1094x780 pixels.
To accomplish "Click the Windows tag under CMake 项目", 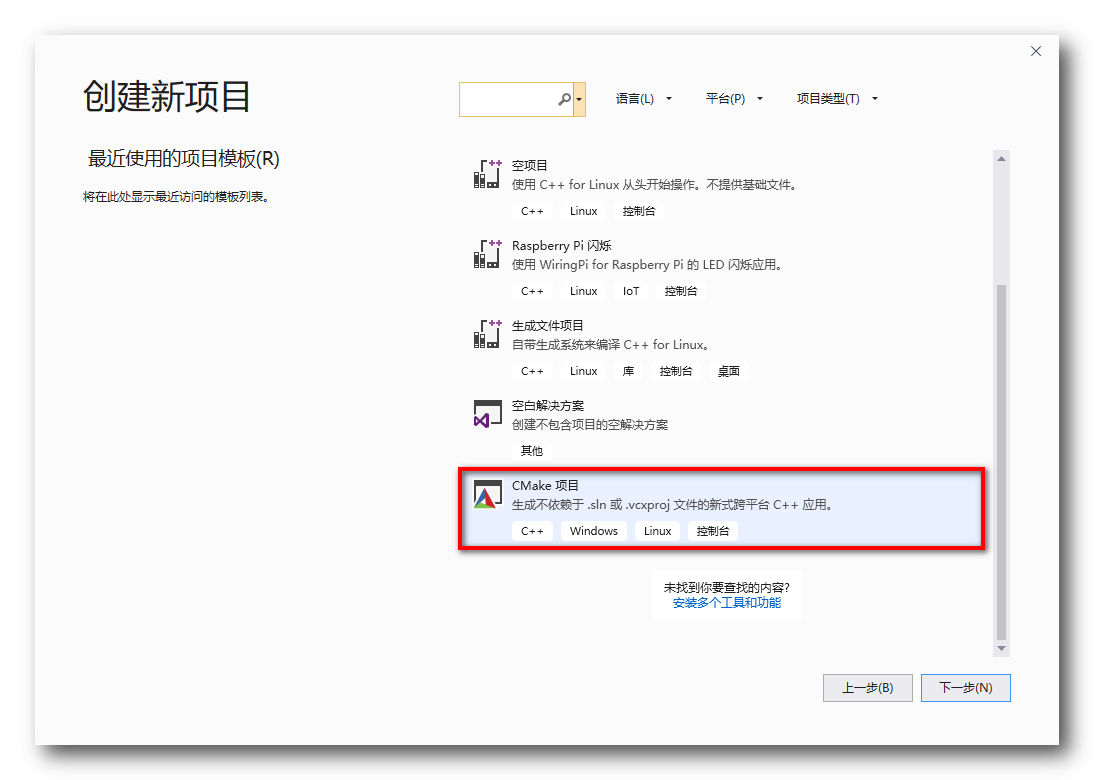I will (593, 531).
